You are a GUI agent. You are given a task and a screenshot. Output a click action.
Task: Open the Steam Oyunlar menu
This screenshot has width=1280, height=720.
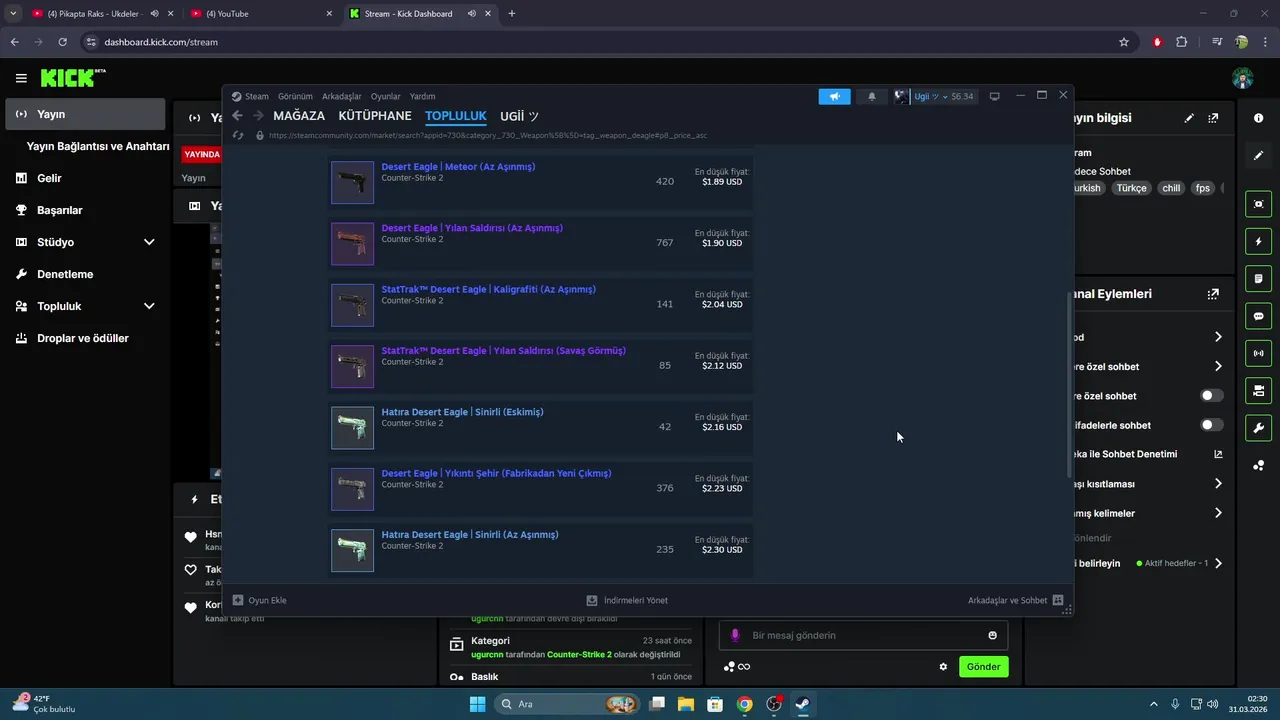click(386, 97)
